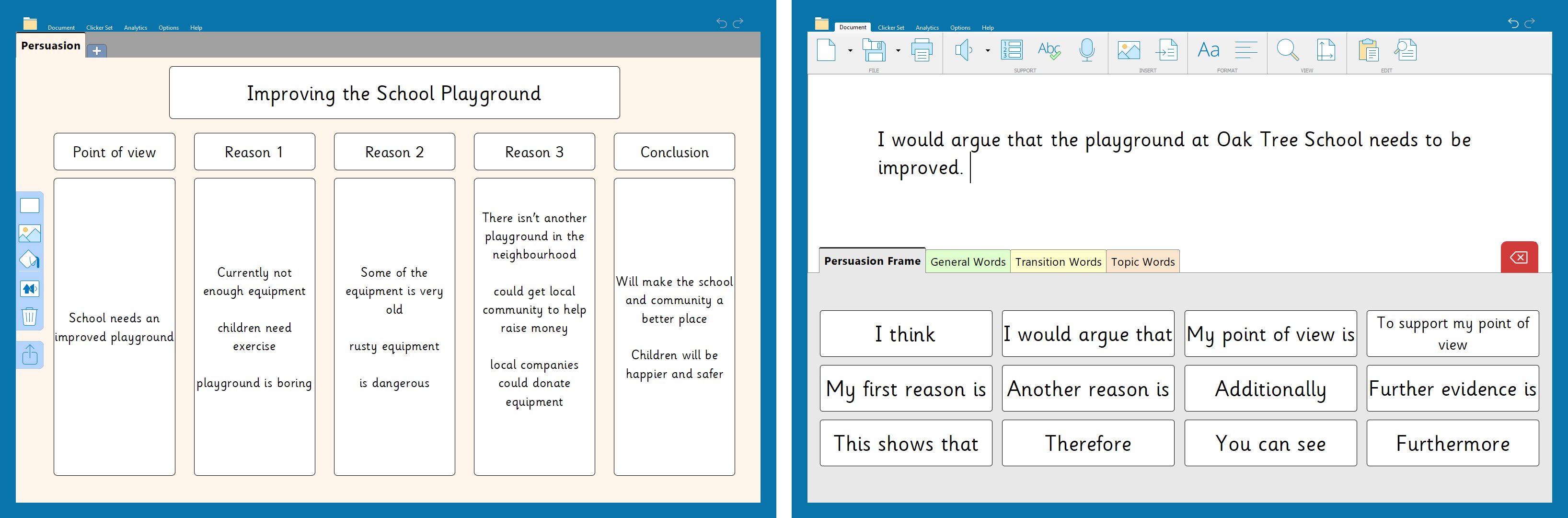
Task: Switch to the Transition Words tab
Action: tap(1058, 261)
